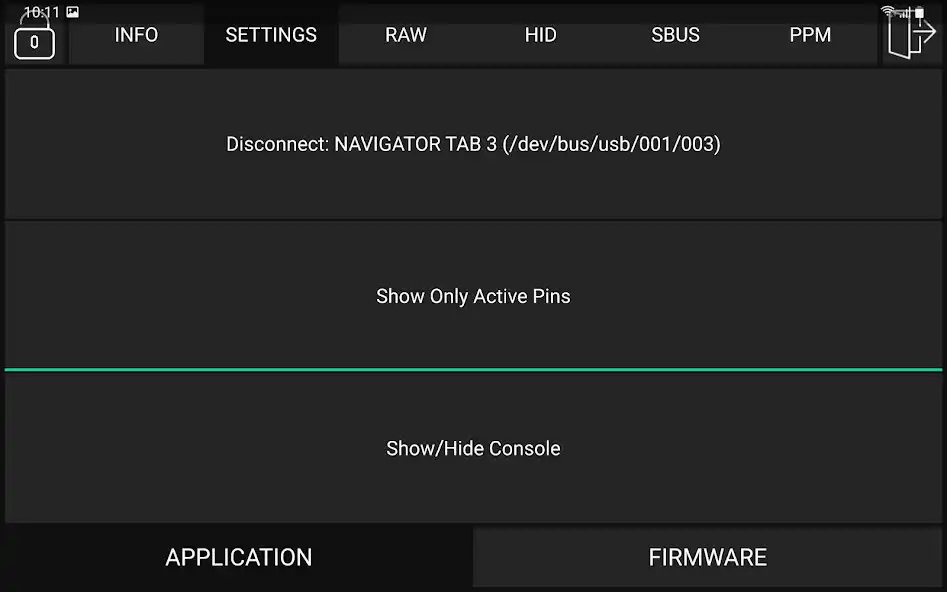Open the FIRMWARE tab
947x592 pixels.
705,557
